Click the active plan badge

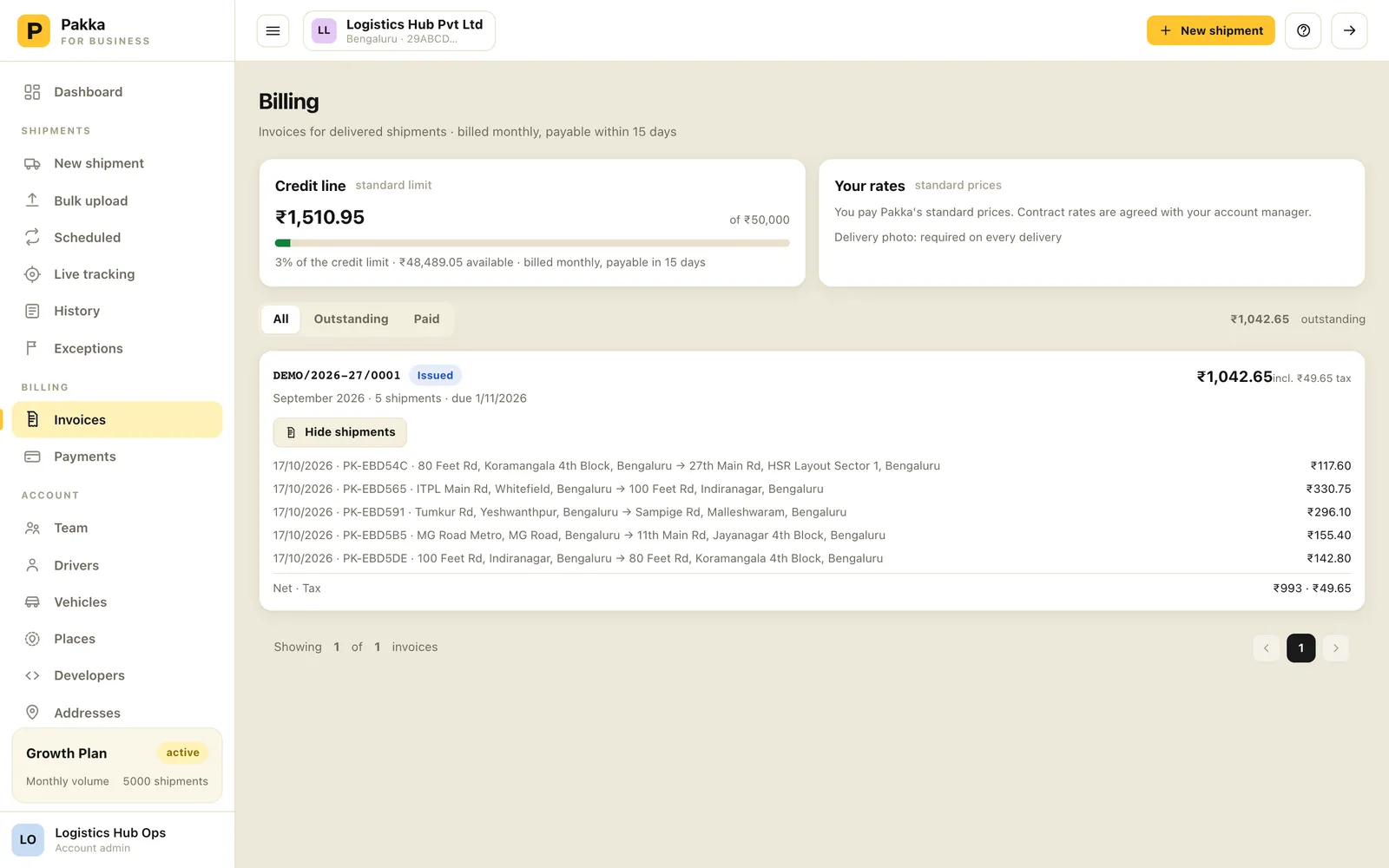click(182, 753)
